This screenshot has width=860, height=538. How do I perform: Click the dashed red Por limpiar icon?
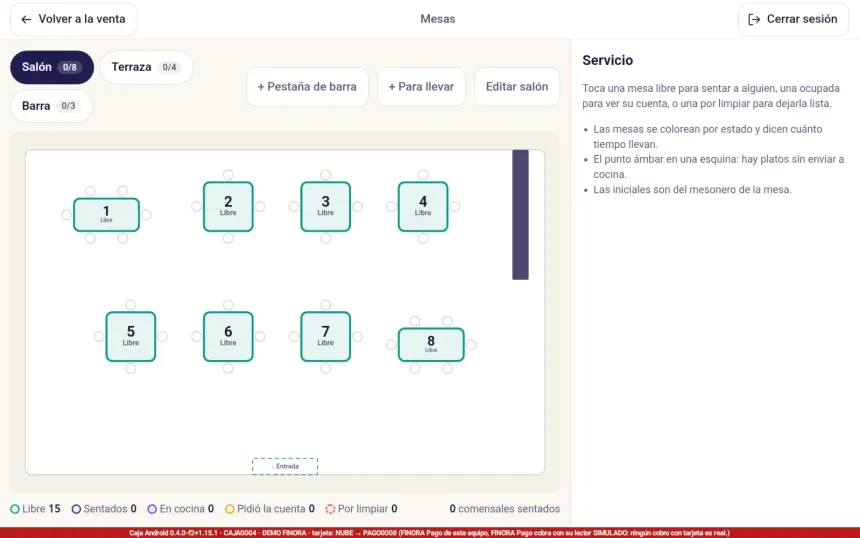(x=330, y=509)
